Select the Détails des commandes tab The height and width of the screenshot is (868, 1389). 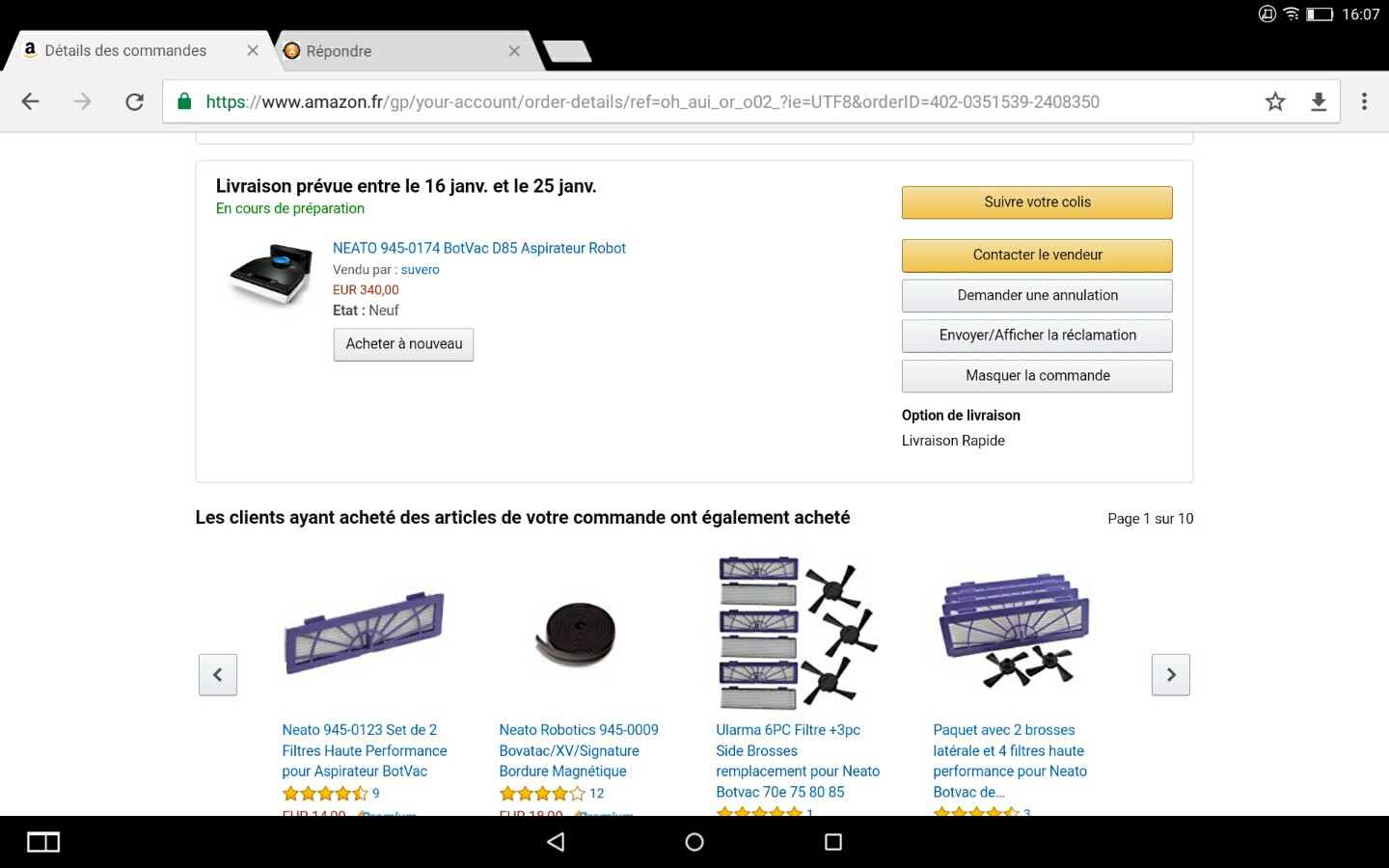[x=125, y=51]
